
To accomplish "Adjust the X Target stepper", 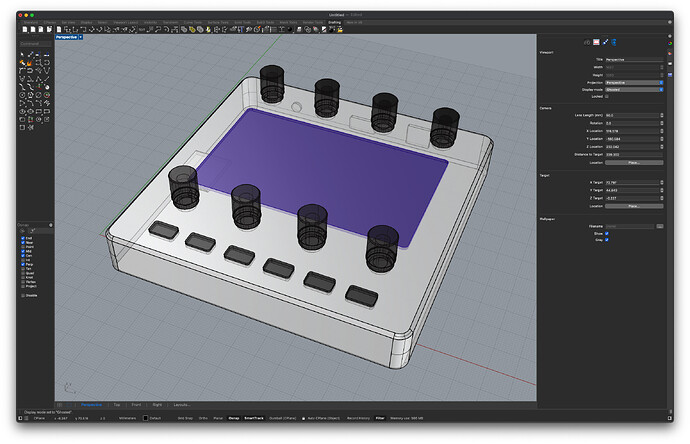I will pos(661,182).
